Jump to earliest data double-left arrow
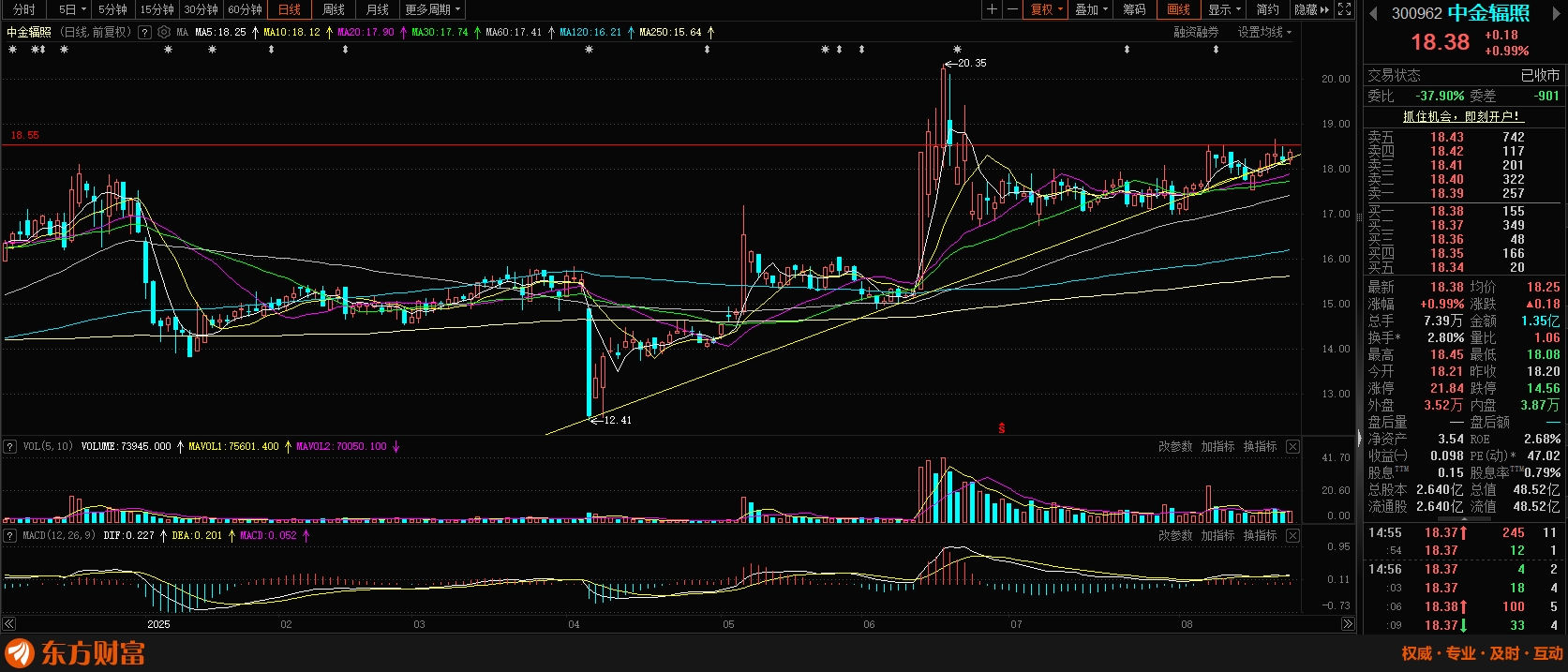The width and height of the screenshot is (1568, 672). pyautogui.click(x=9, y=623)
